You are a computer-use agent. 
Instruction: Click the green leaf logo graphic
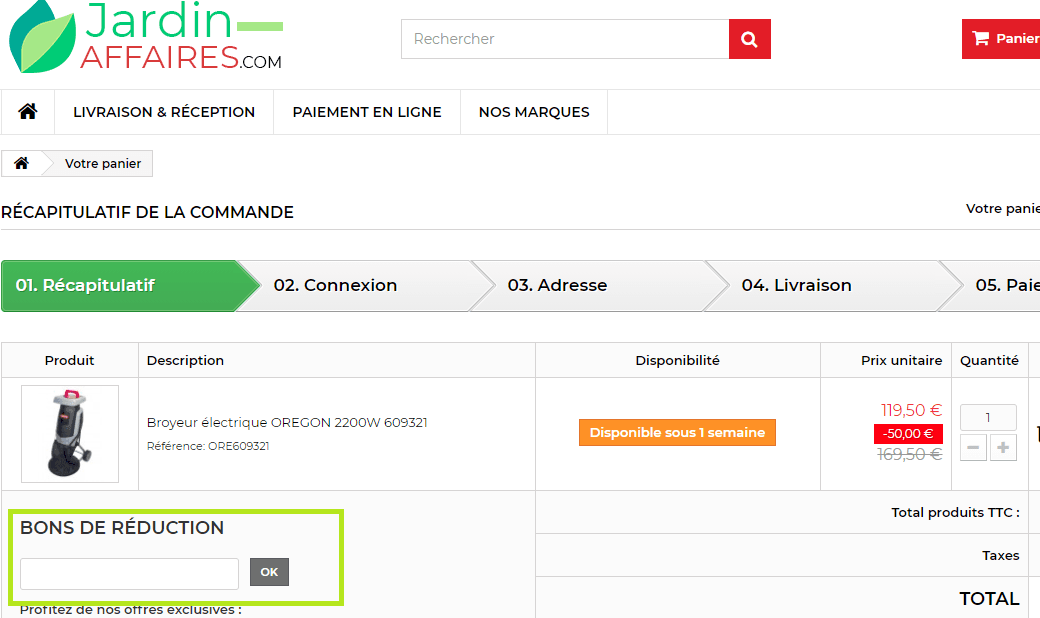(x=40, y=38)
